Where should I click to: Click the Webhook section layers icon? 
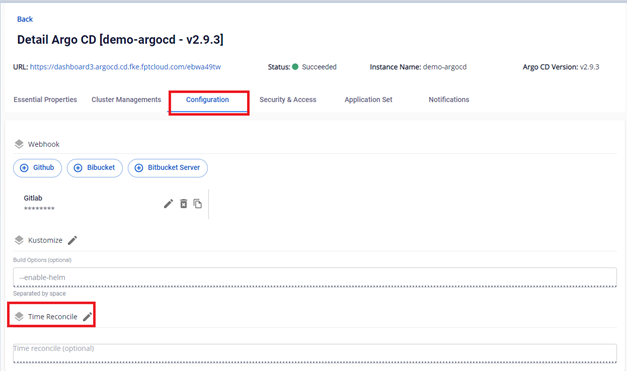(x=19, y=144)
